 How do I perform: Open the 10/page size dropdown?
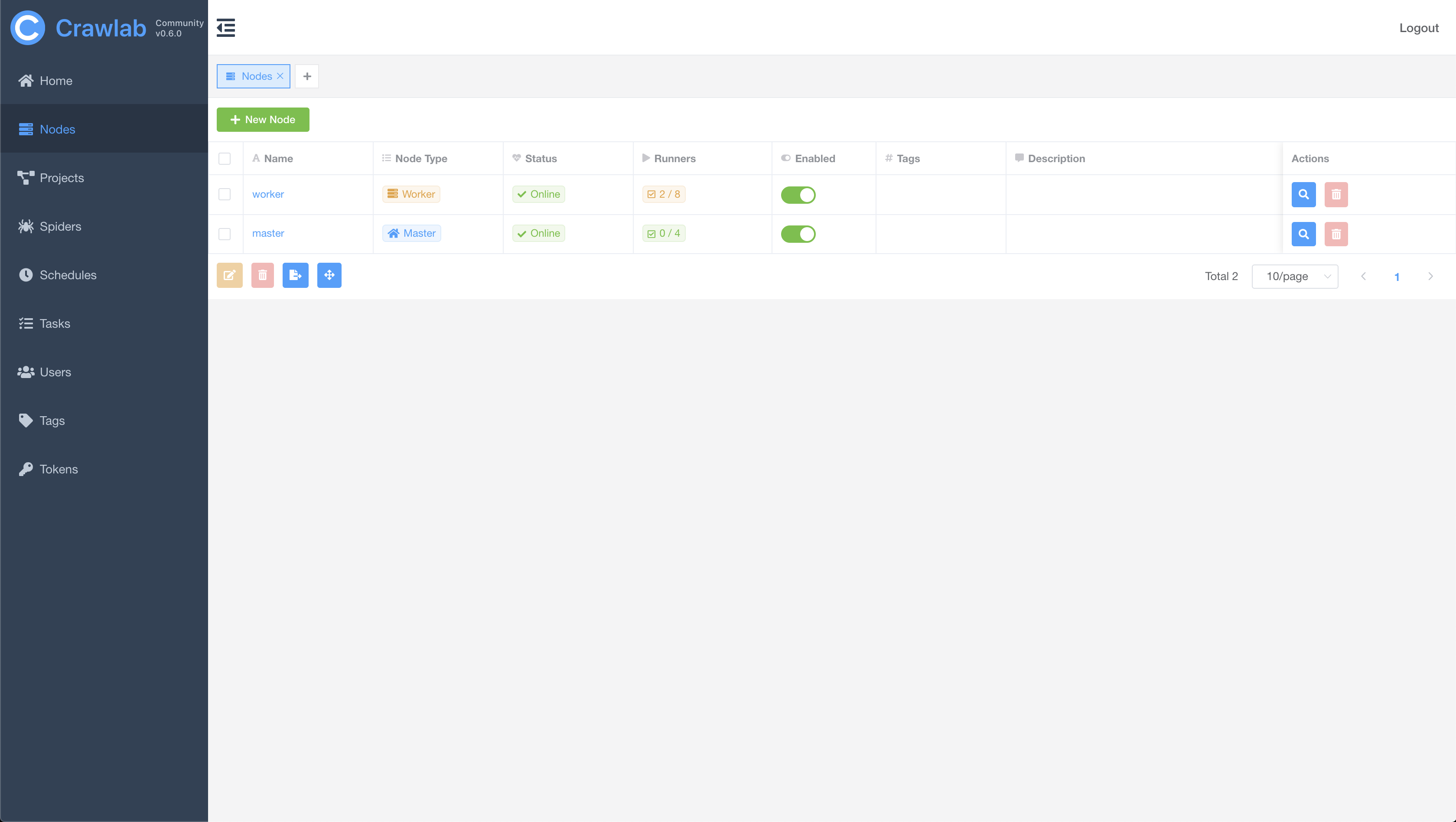[x=1294, y=277]
